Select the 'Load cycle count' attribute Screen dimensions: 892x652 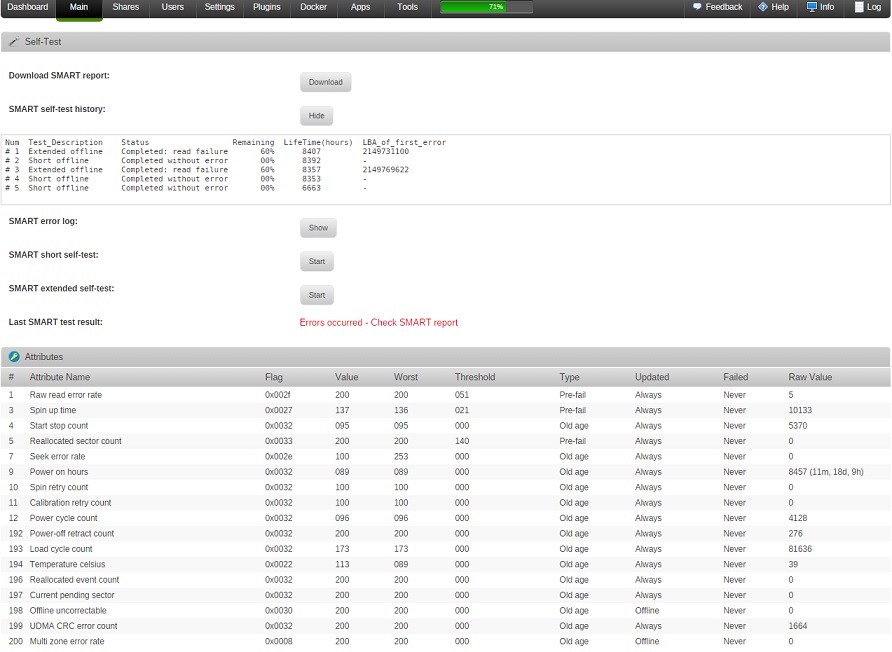(61, 548)
